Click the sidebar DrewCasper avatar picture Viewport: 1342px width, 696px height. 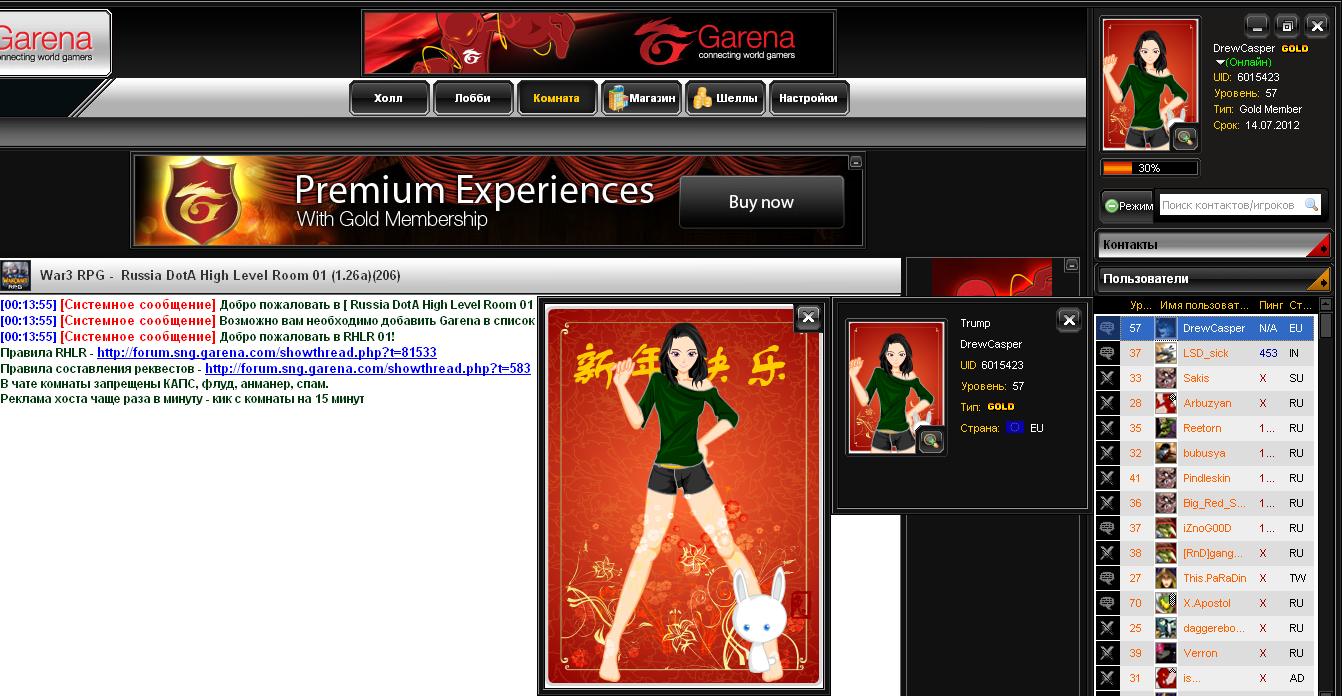(x=1149, y=85)
